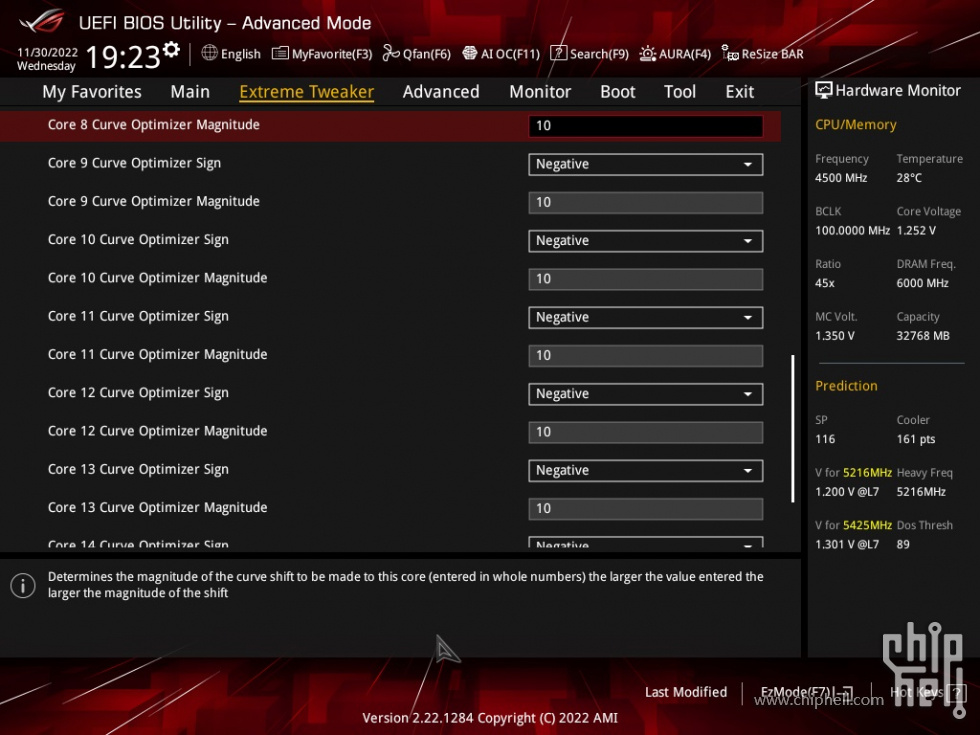Screen dimensions: 980x735
Task: Click the 5425MHz voltage prediction label
Action: [x=854, y=525]
